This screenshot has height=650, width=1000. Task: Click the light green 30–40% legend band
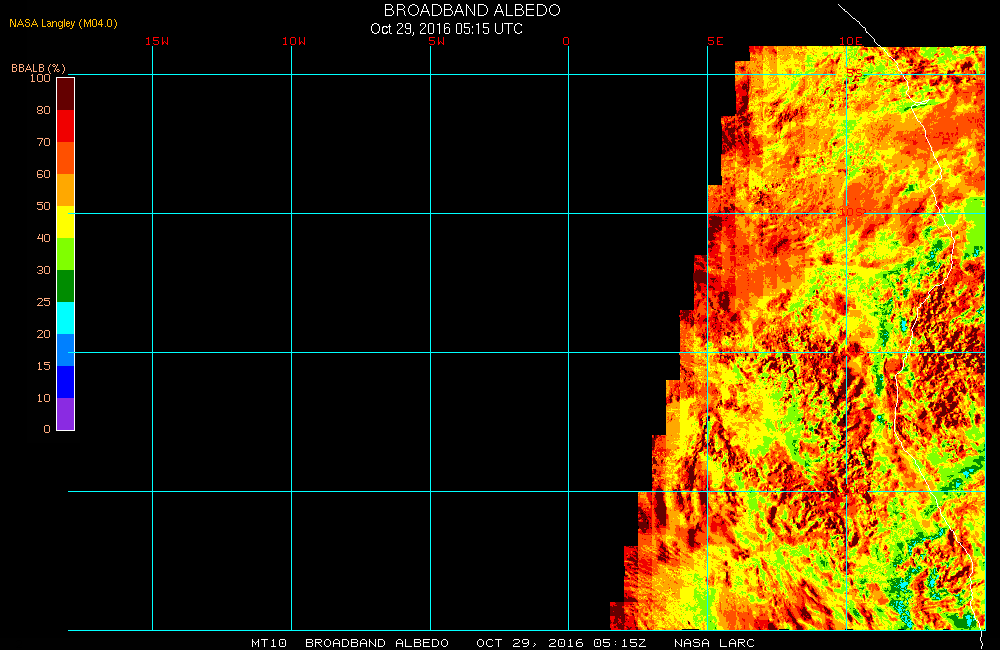65,254
